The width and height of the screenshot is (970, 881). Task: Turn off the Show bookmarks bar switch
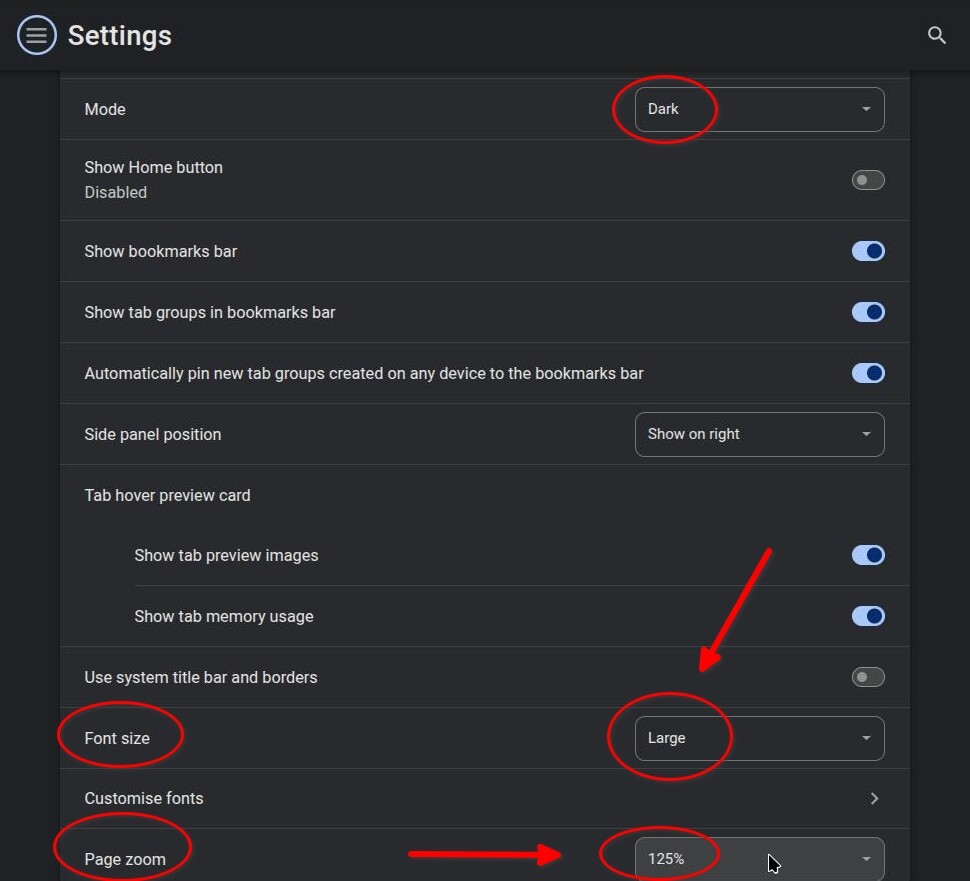pyautogui.click(x=868, y=251)
